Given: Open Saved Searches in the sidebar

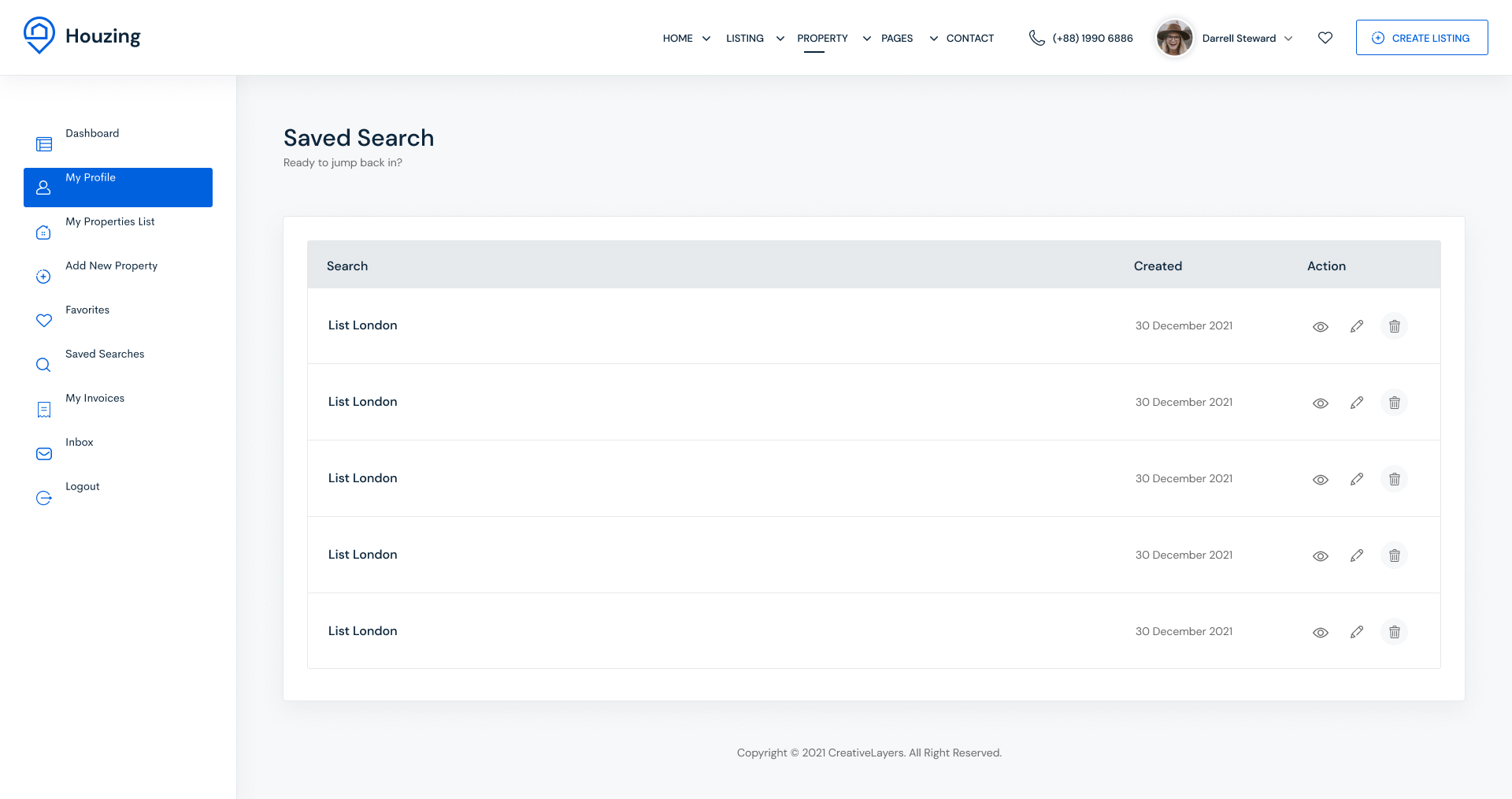Looking at the screenshot, I should 105,355.
